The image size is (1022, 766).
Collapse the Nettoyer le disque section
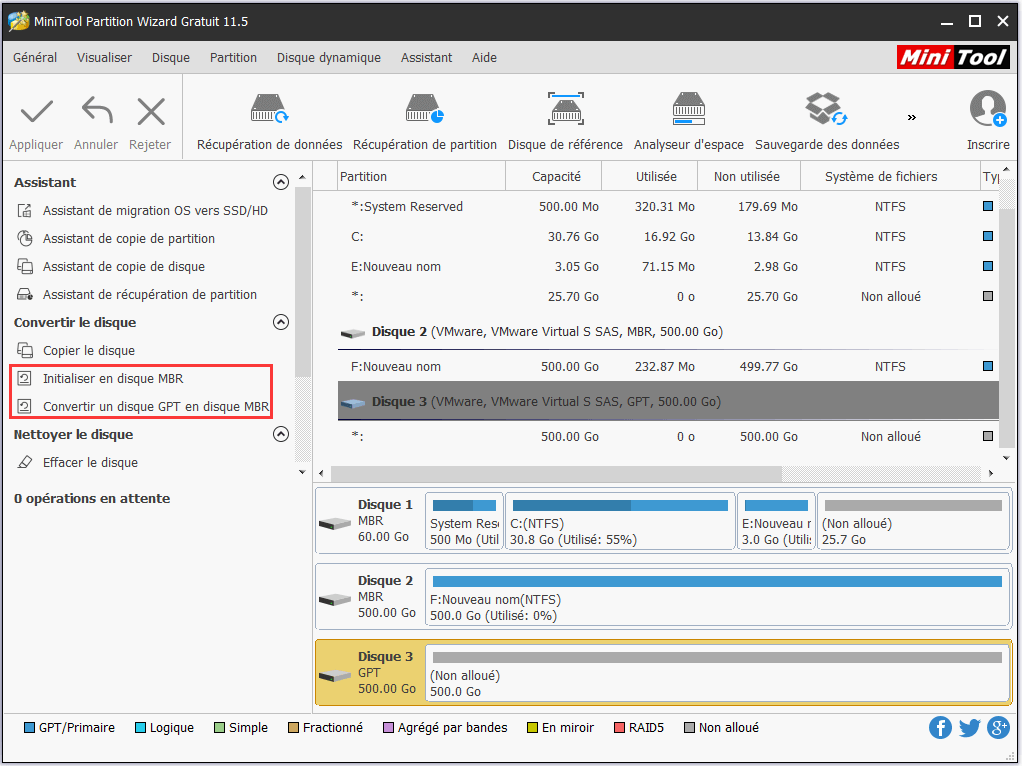tap(281, 435)
